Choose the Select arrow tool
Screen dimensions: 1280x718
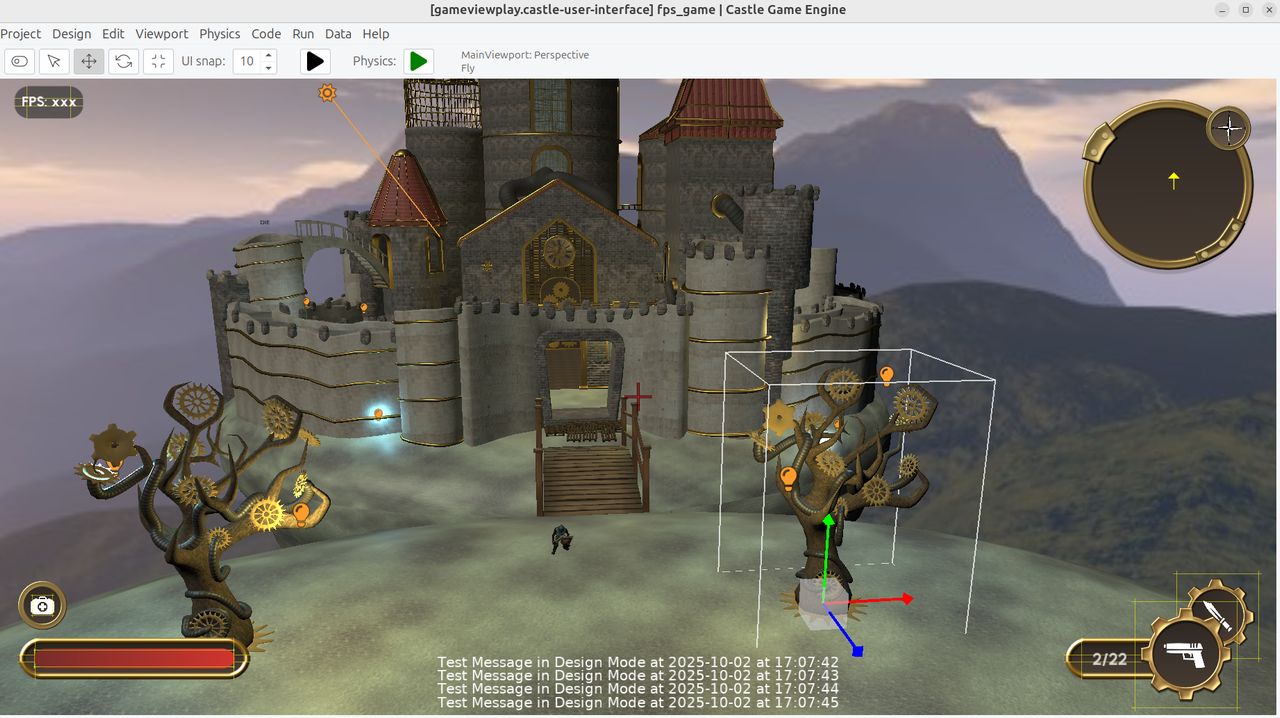pyautogui.click(x=54, y=61)
